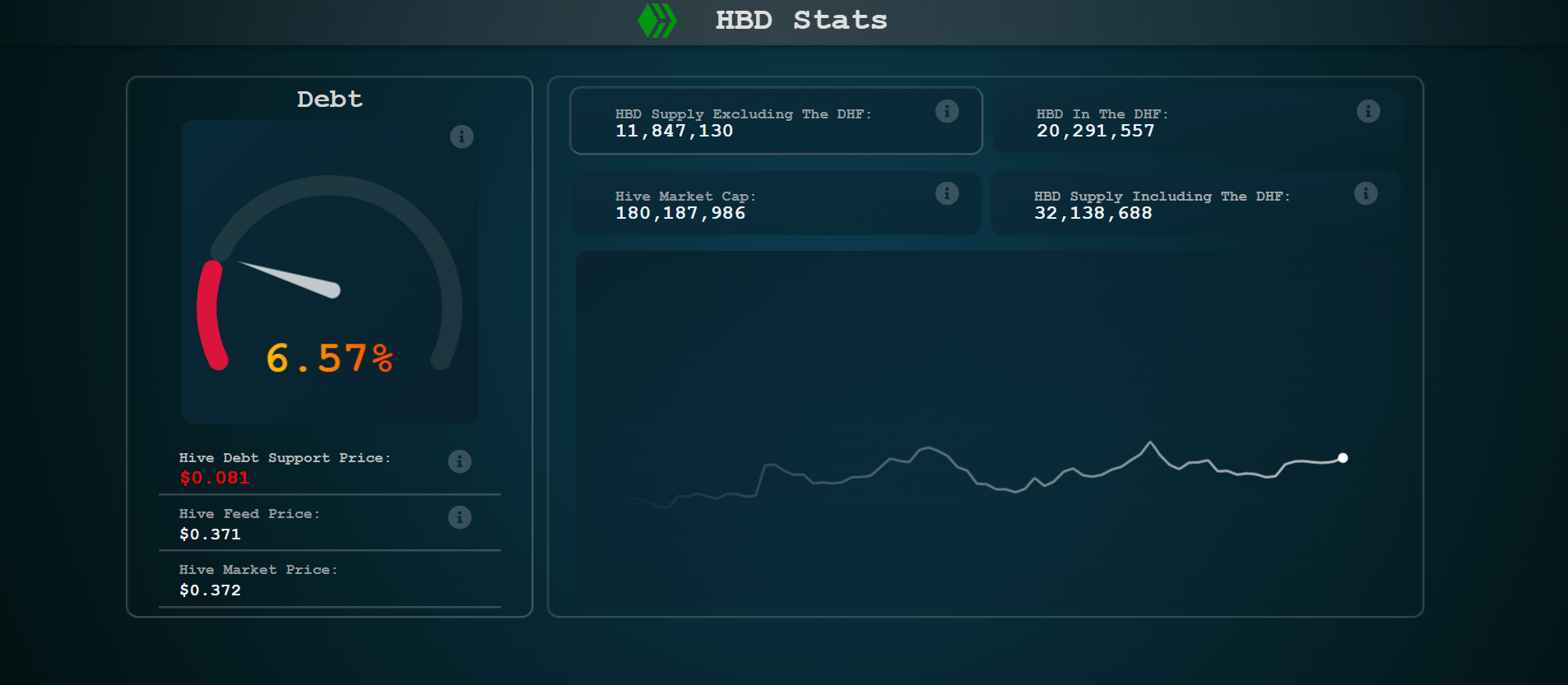Open info for Hive Debt Support Price
Image resolution: width=1568 pixels, height=685 pixels.
click(460, 461)
